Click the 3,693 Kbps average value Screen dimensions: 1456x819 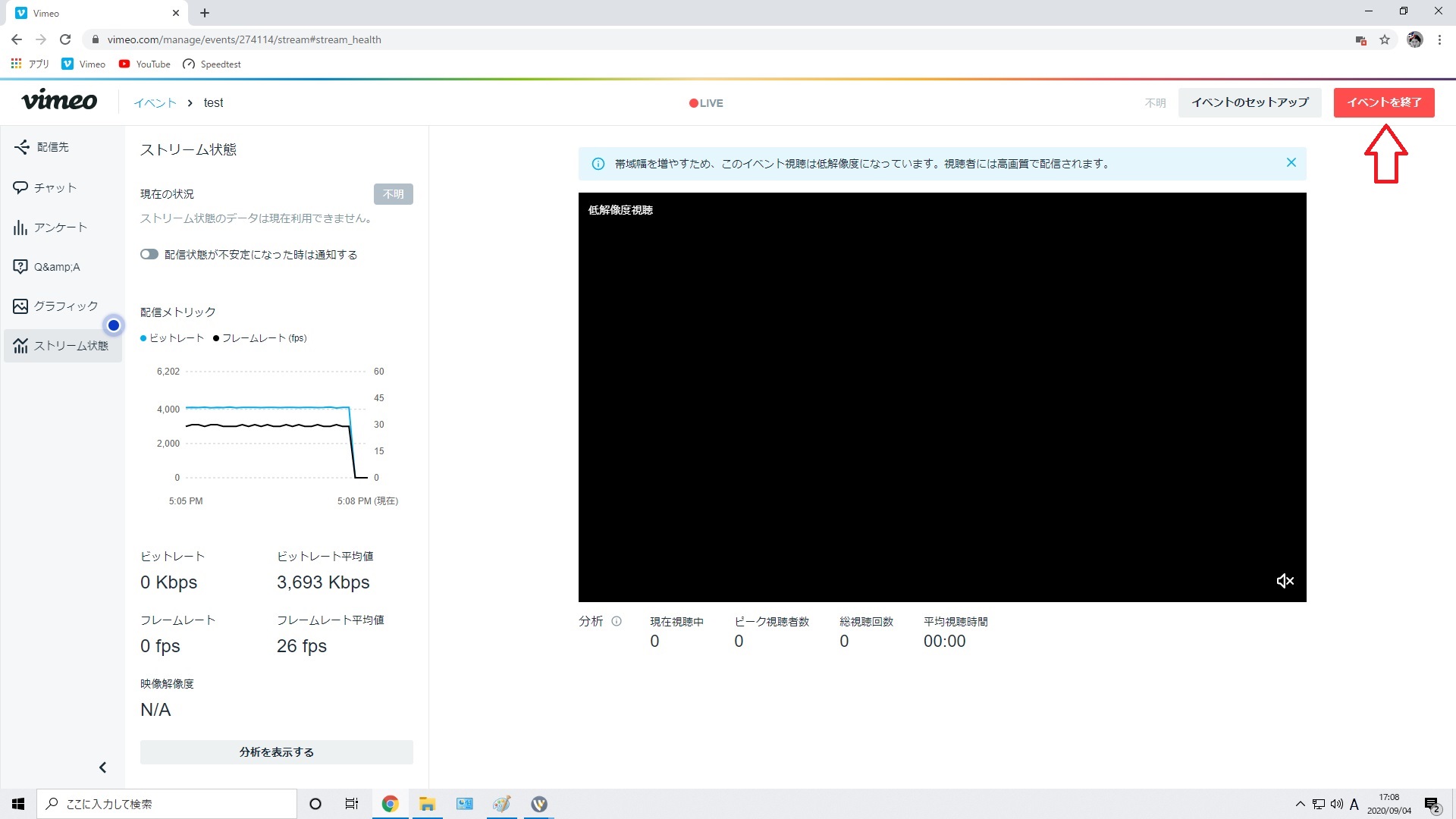(x=323, y=582)
